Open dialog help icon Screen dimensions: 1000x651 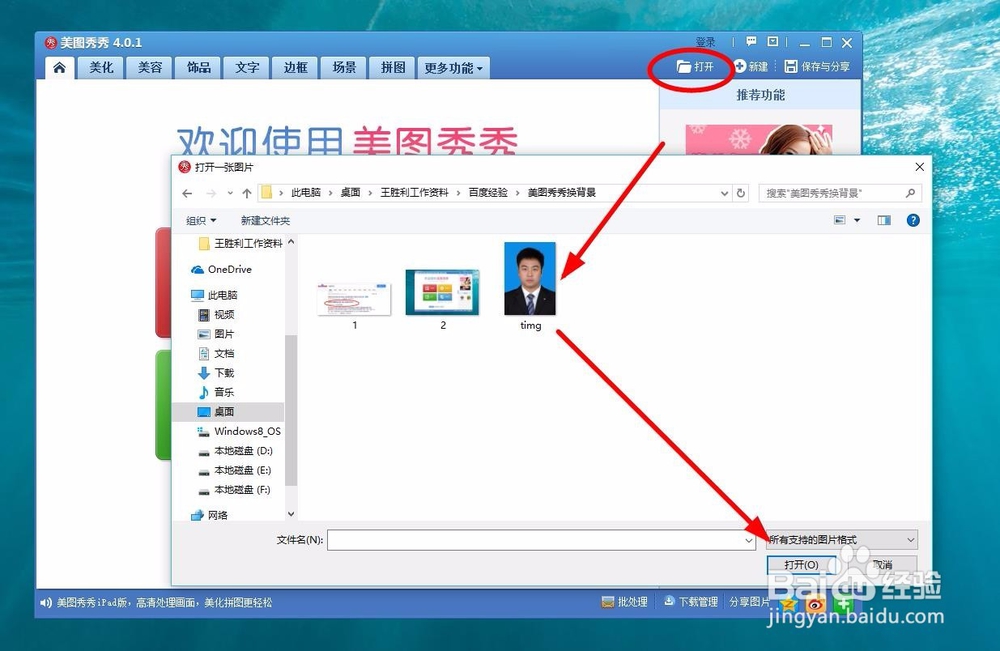click(913, 220)
